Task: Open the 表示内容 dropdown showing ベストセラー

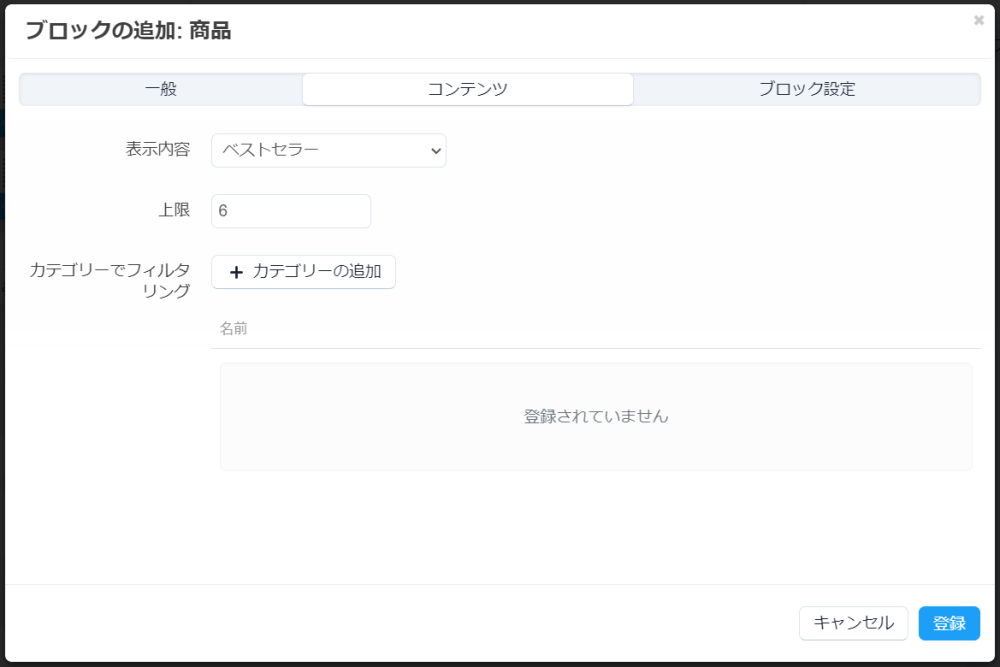Action: coord(328,150)
